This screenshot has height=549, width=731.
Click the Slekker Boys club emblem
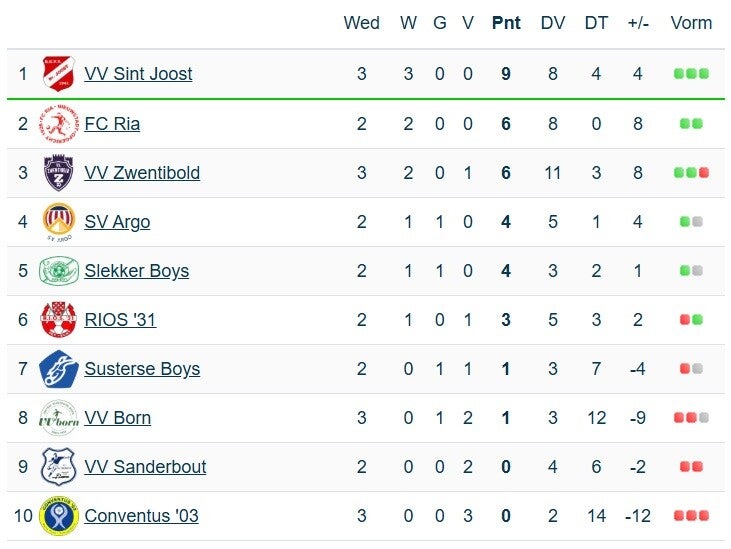tap(59, 271)
